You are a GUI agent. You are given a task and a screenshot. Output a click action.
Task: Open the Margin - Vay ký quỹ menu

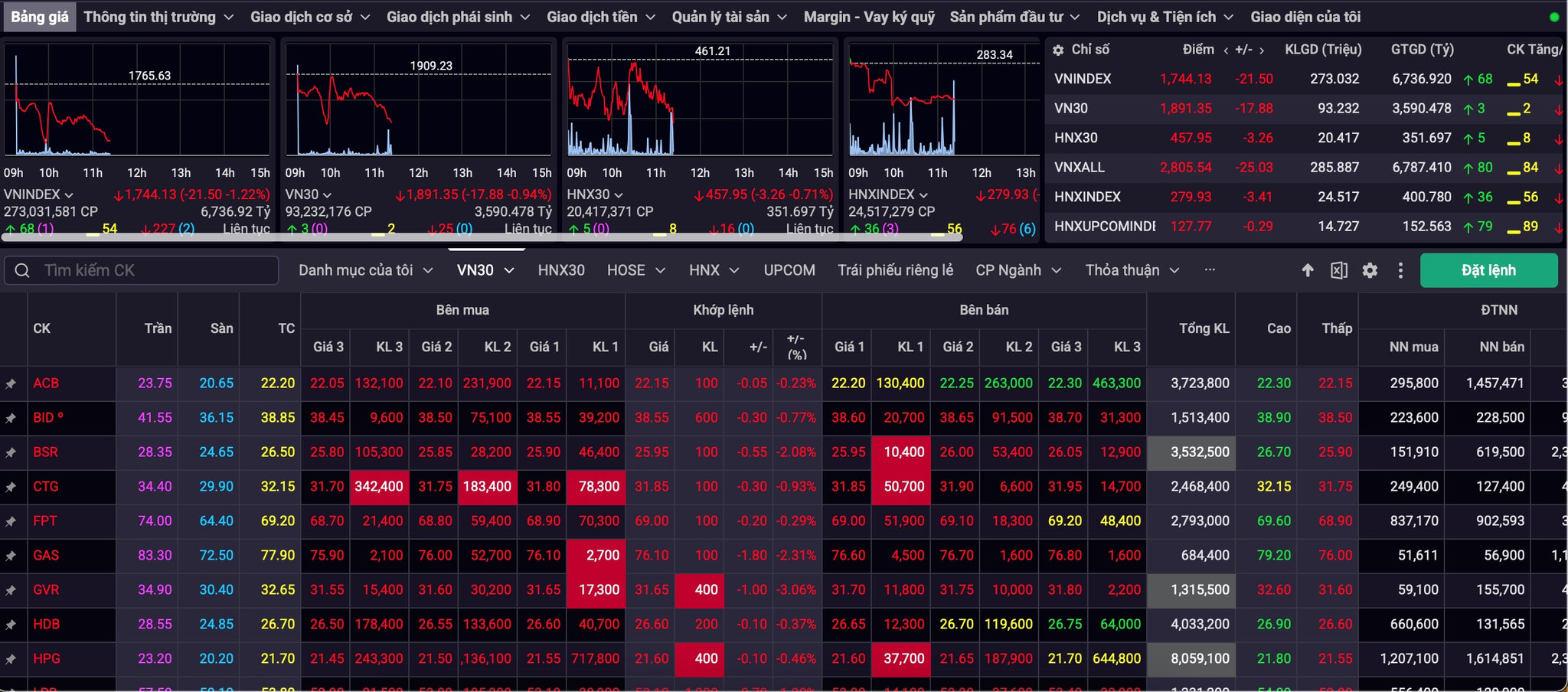[x=869, y=17]
